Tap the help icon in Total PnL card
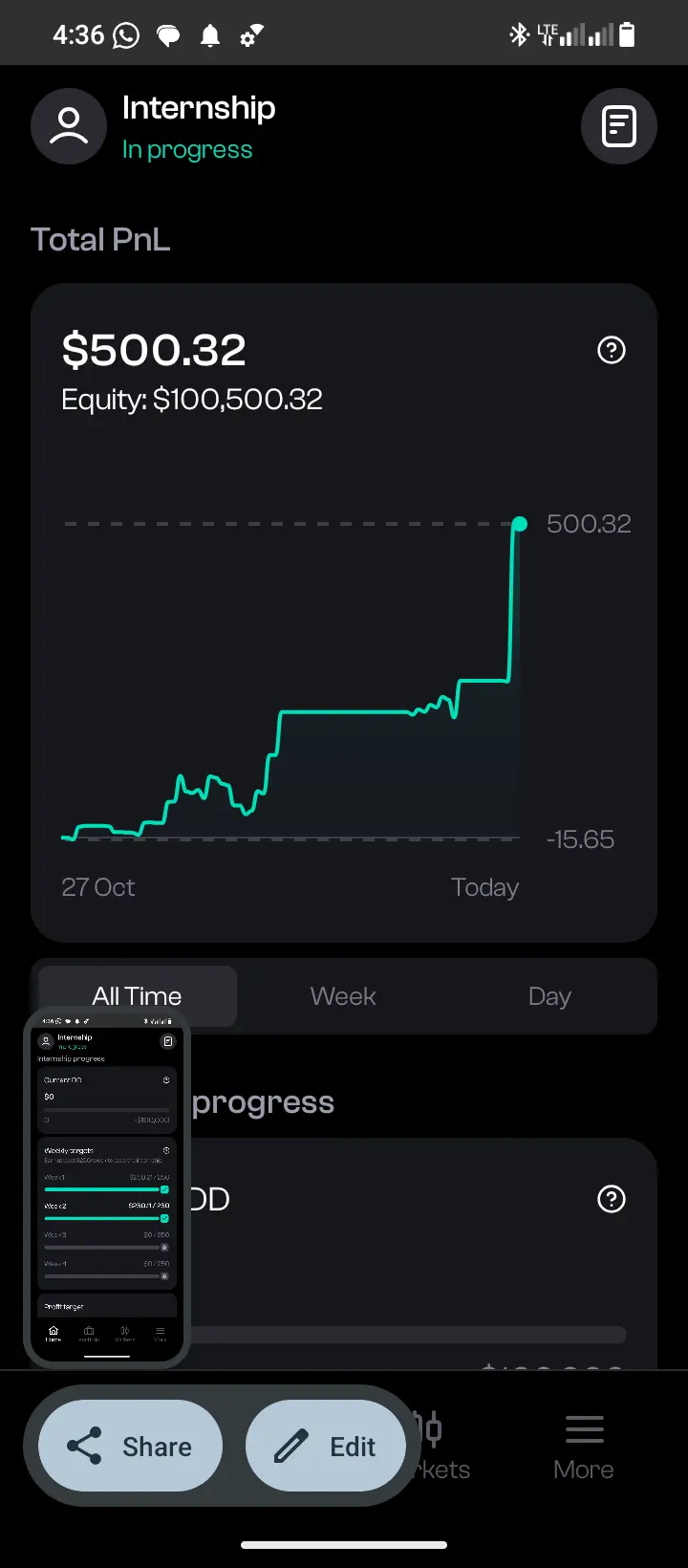The image size is (688, 1568). [x=612, y=350]
